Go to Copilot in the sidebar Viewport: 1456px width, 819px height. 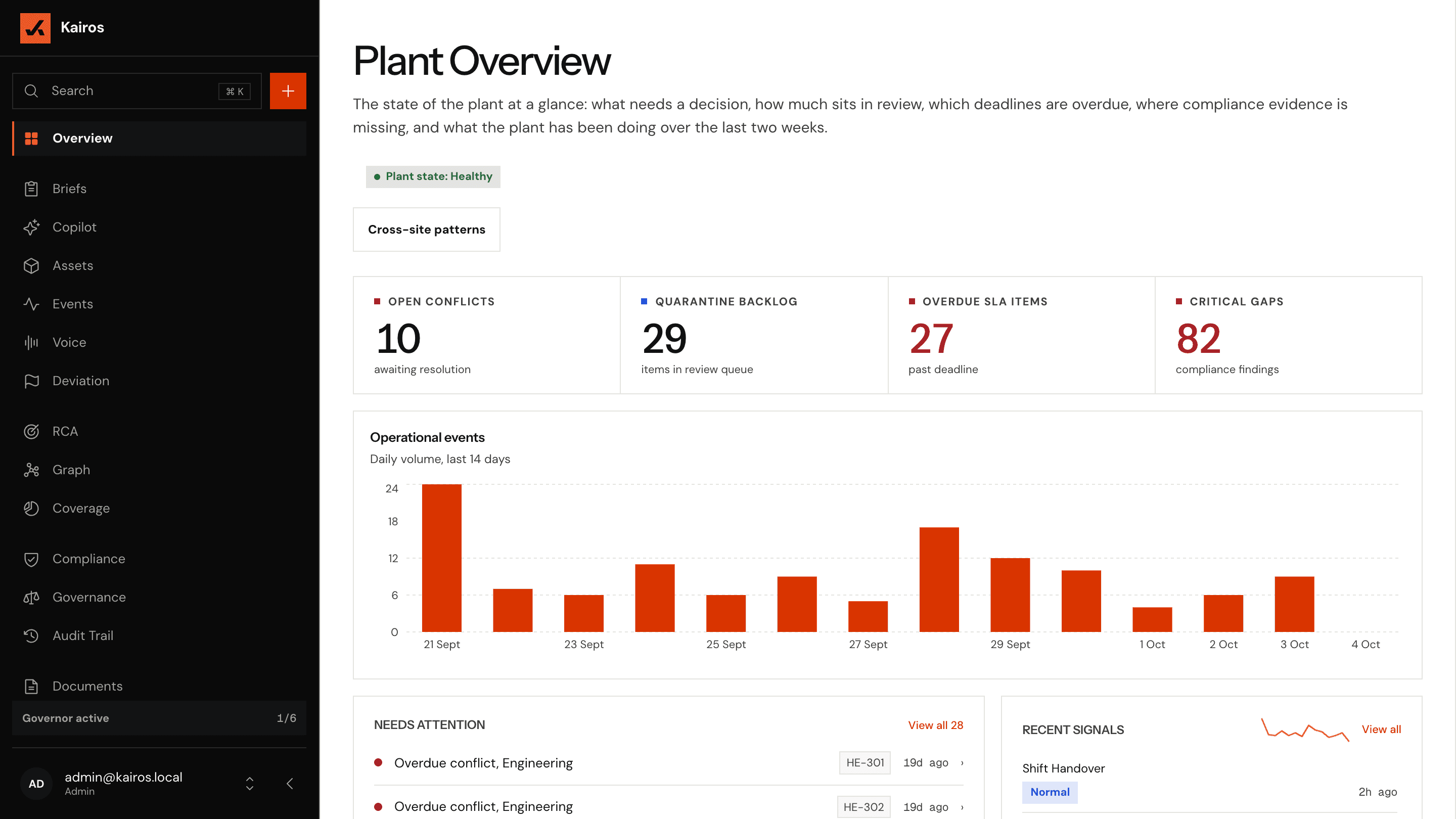pyautogui.click(x=159, y=227)
